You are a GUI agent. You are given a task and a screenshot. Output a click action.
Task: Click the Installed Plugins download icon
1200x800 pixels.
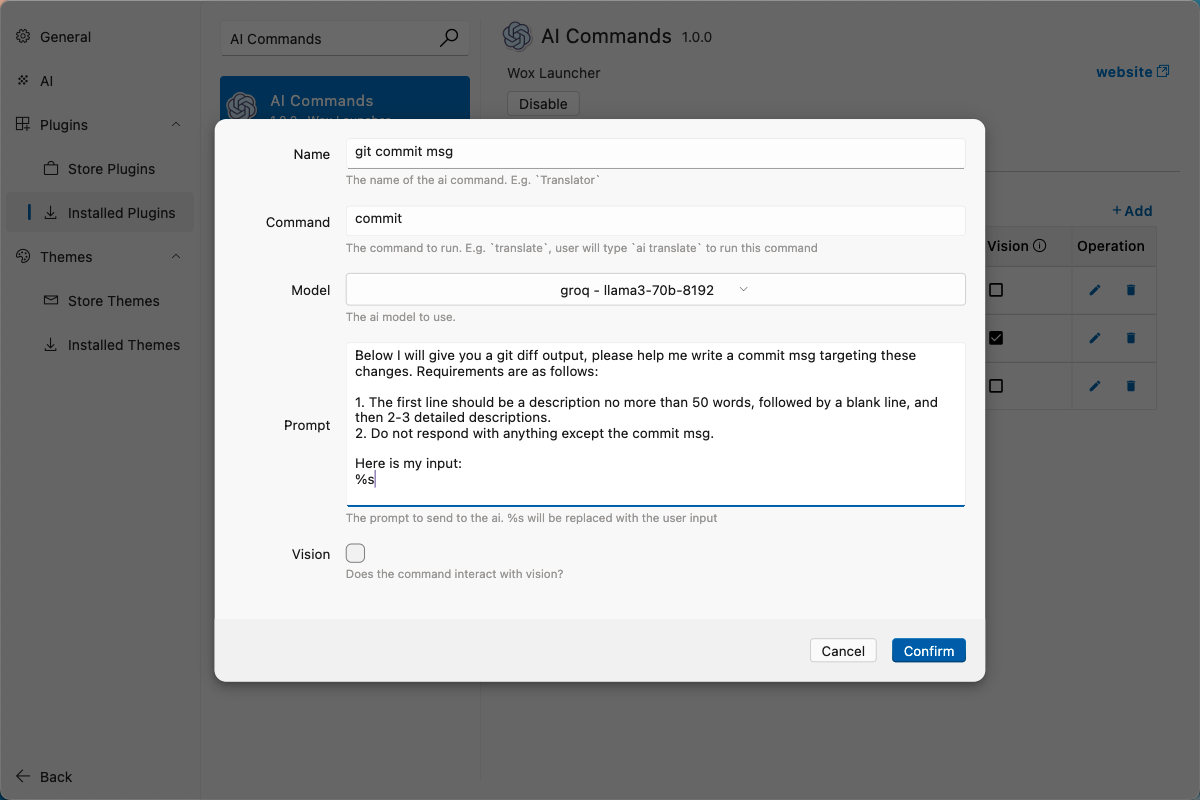pos(50,213)
